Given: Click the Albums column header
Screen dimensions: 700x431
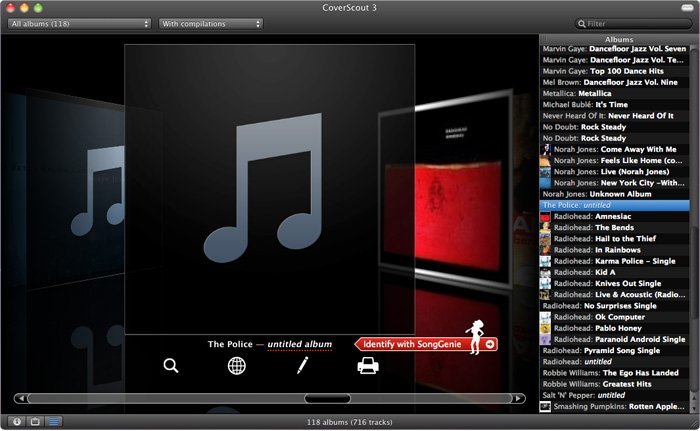Looking at the screenshot, I should (x=619, y=39).
